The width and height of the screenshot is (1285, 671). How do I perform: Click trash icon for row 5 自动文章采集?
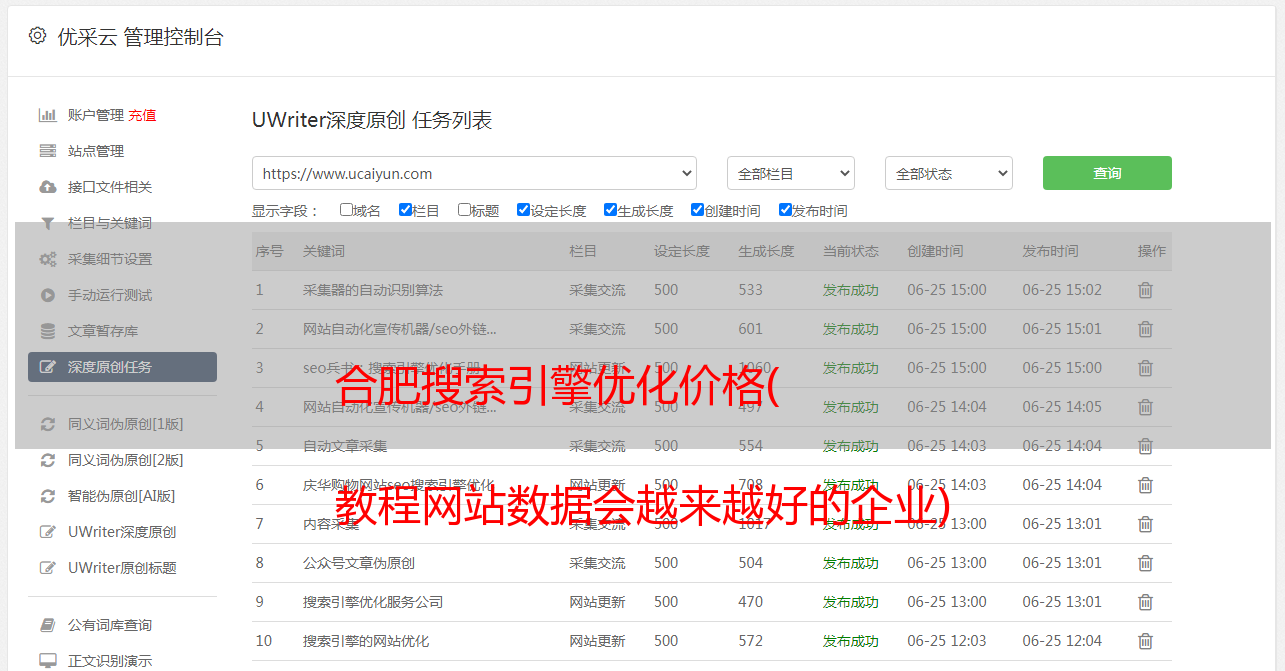click(x=1146, y=446)
